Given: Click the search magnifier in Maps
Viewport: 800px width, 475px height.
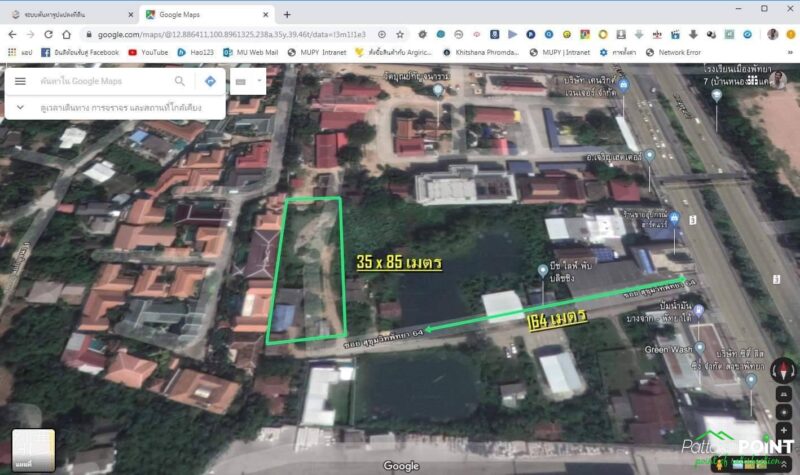Looking at the screenshot, I should (180, 81).
